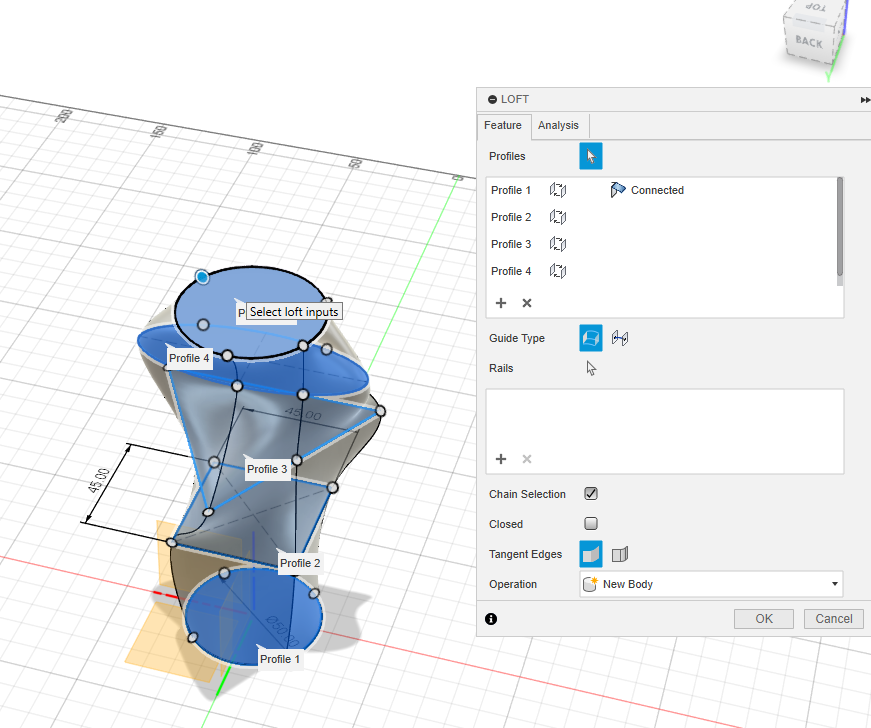Select Profile 4 row in list
The image size is (871, 728).
[661, 271]
